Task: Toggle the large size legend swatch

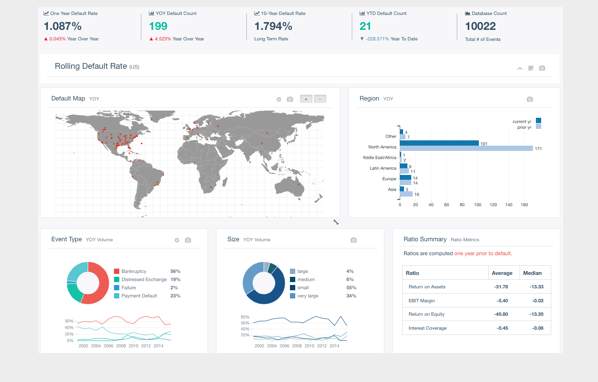Action: tap(293, 271)
